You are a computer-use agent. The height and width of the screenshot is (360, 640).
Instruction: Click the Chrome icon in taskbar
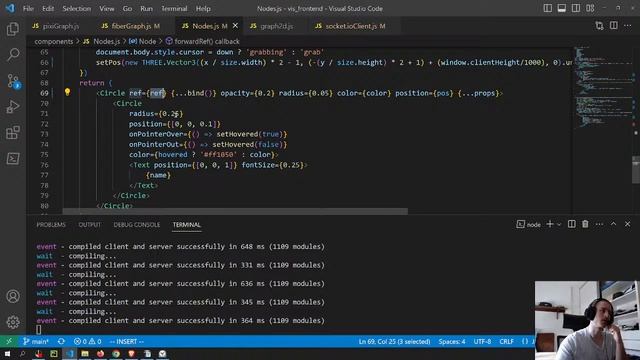[x=116, y=353]
